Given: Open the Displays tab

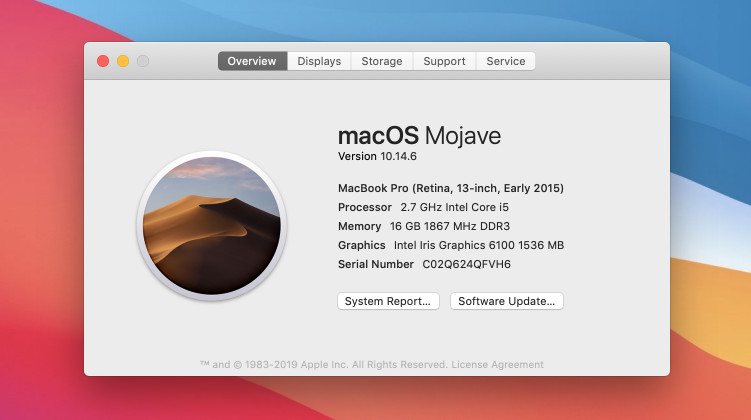Looking at the screenshot, I should pos(319,61).
